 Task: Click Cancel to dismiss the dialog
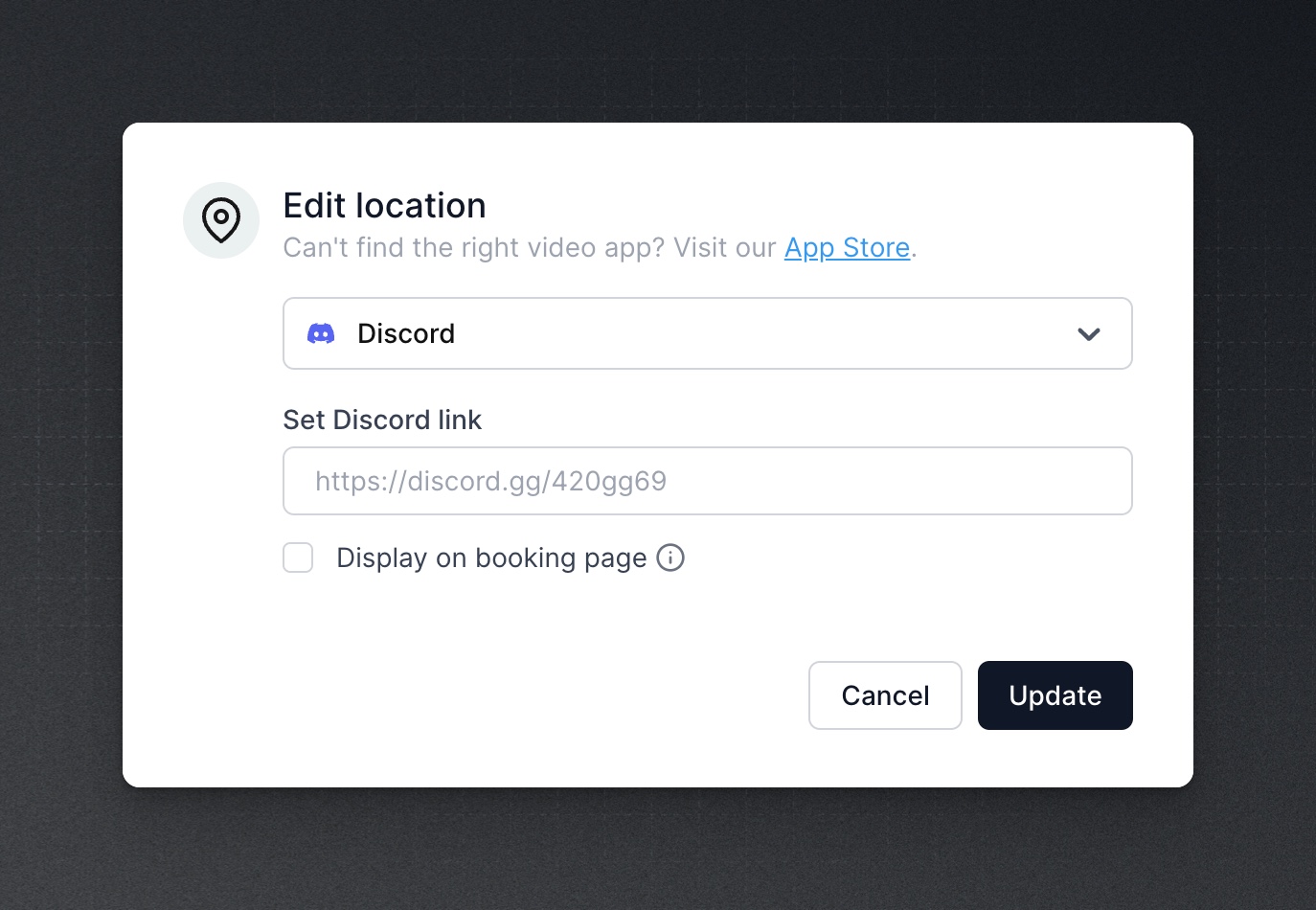(x=885, y=695)
